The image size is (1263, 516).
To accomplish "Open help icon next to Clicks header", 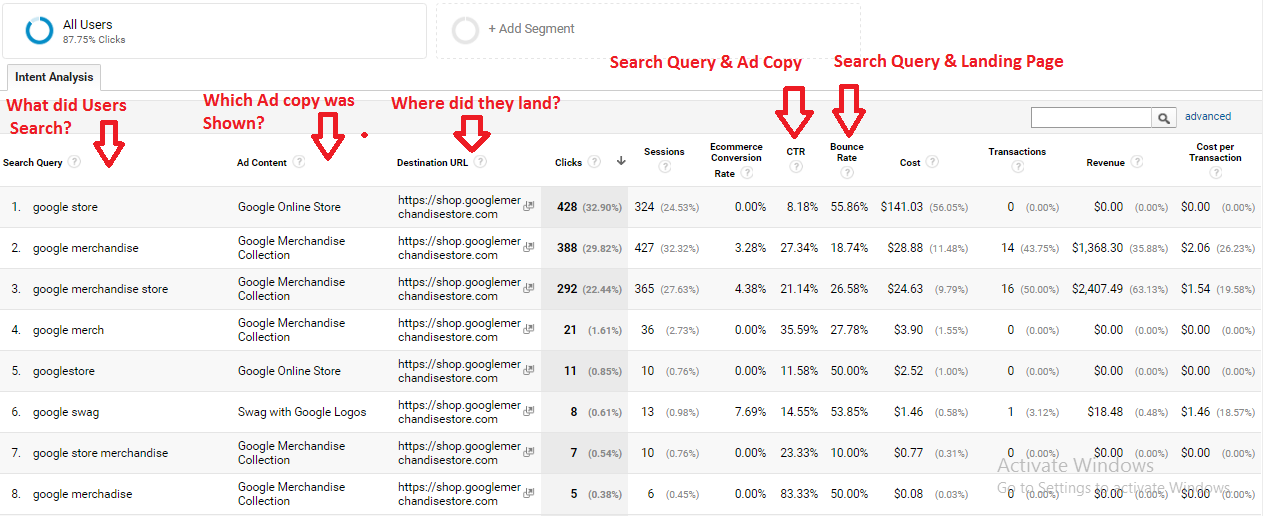I will (595, 162).
